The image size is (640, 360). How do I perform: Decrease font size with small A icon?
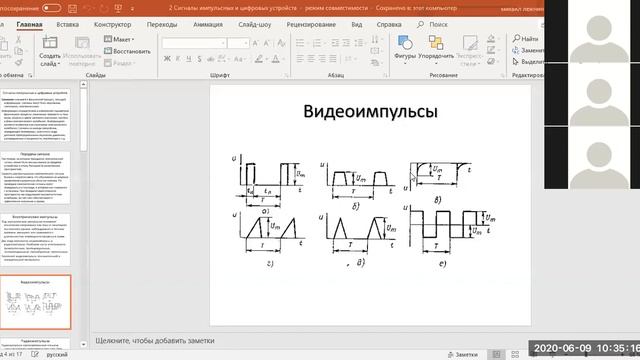click(267, 43)
